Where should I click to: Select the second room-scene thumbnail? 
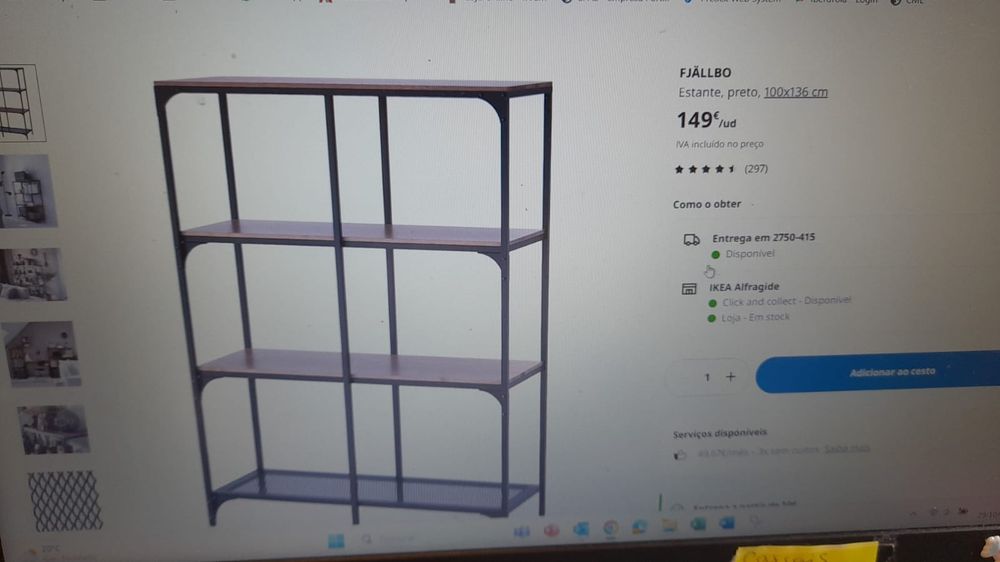(x=27, y=191)
